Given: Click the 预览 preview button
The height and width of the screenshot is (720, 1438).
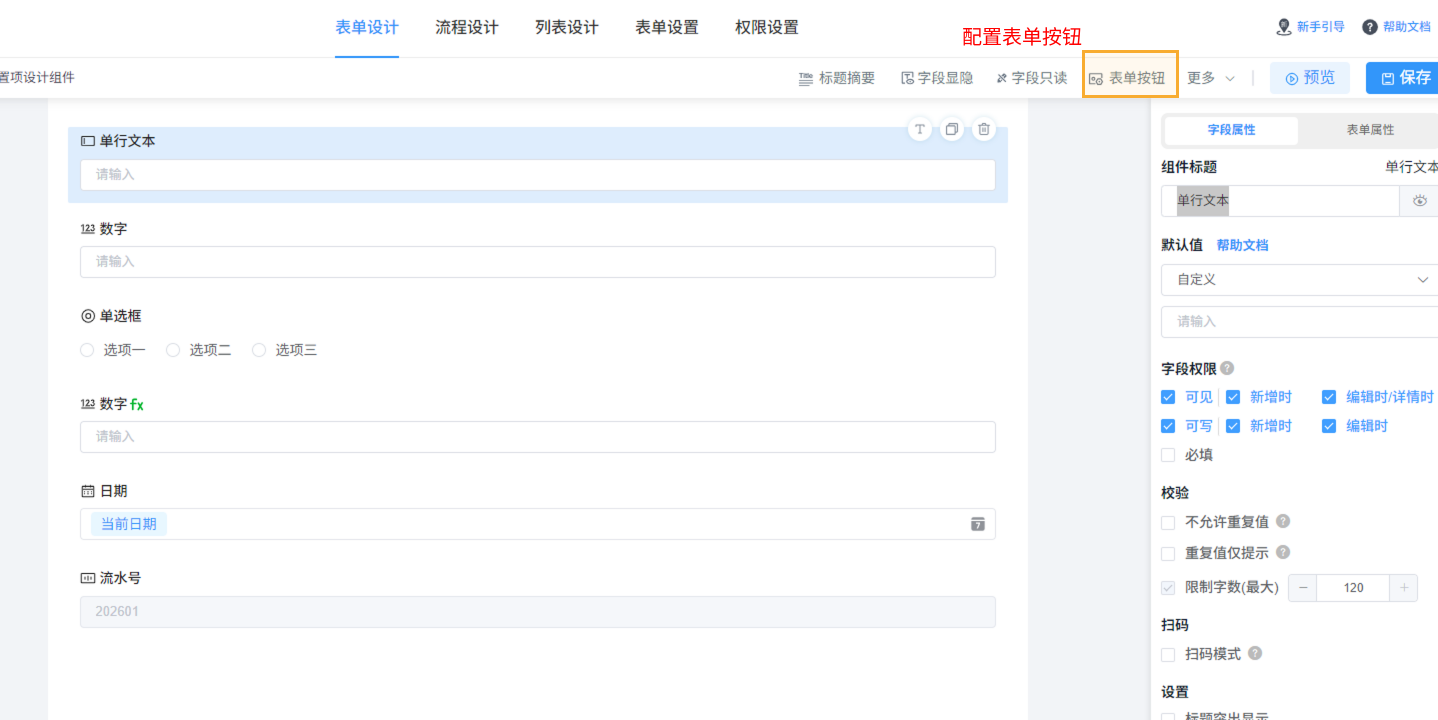Looking at the screenshot, I should click(1310, 78).
